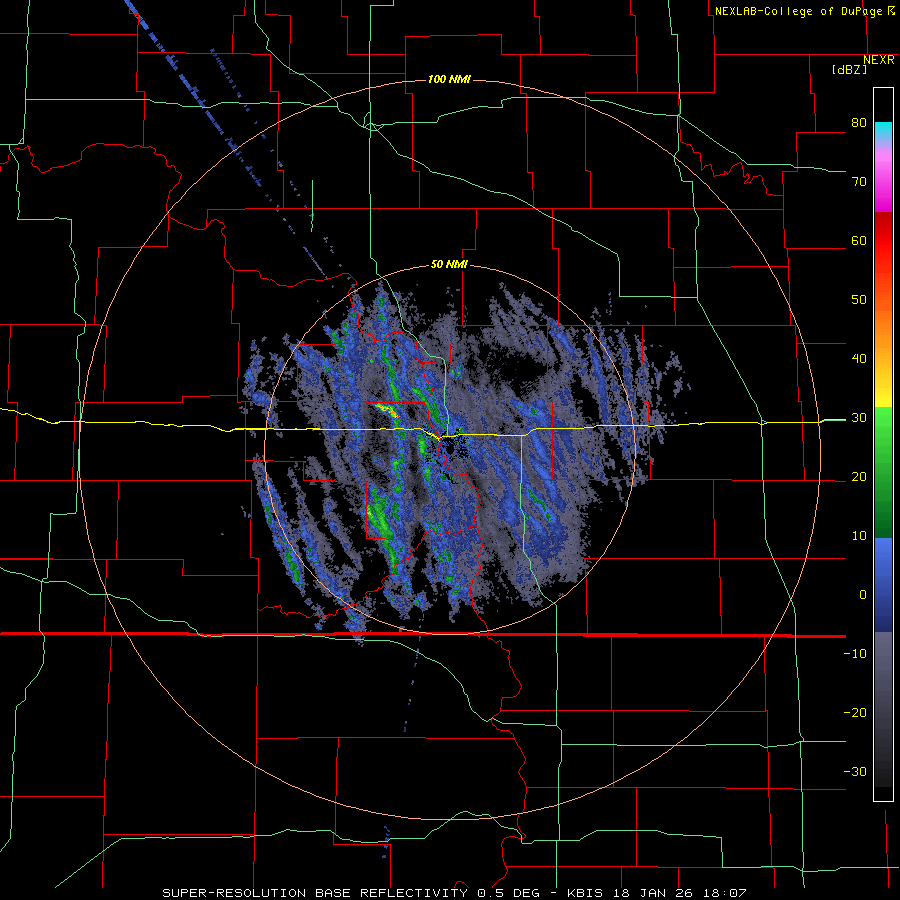Click the NEXR label above color scale

coord(879,60)
